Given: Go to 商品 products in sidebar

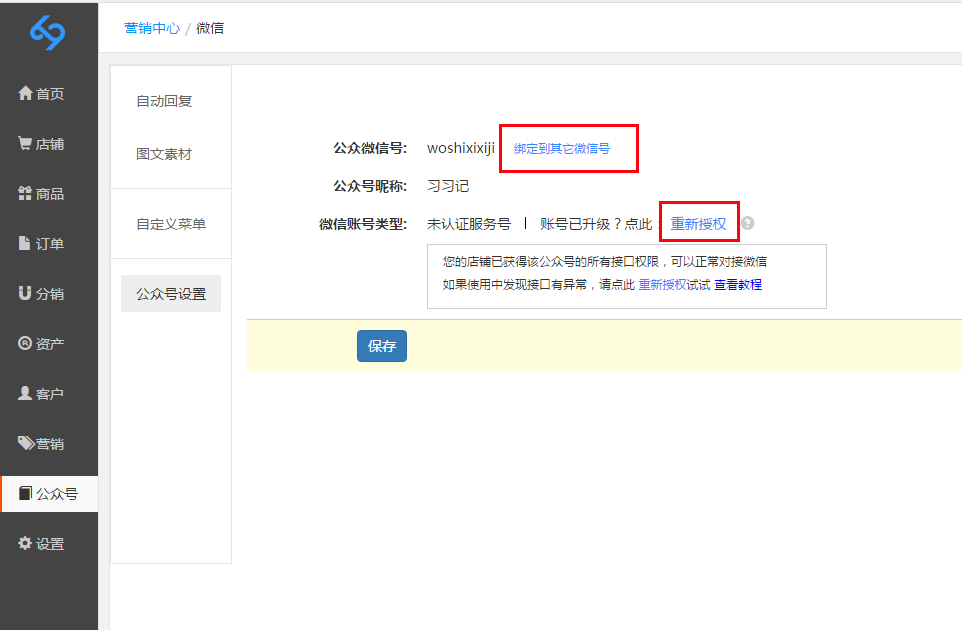Looking at the screenshot, I should tap(42, 194).
